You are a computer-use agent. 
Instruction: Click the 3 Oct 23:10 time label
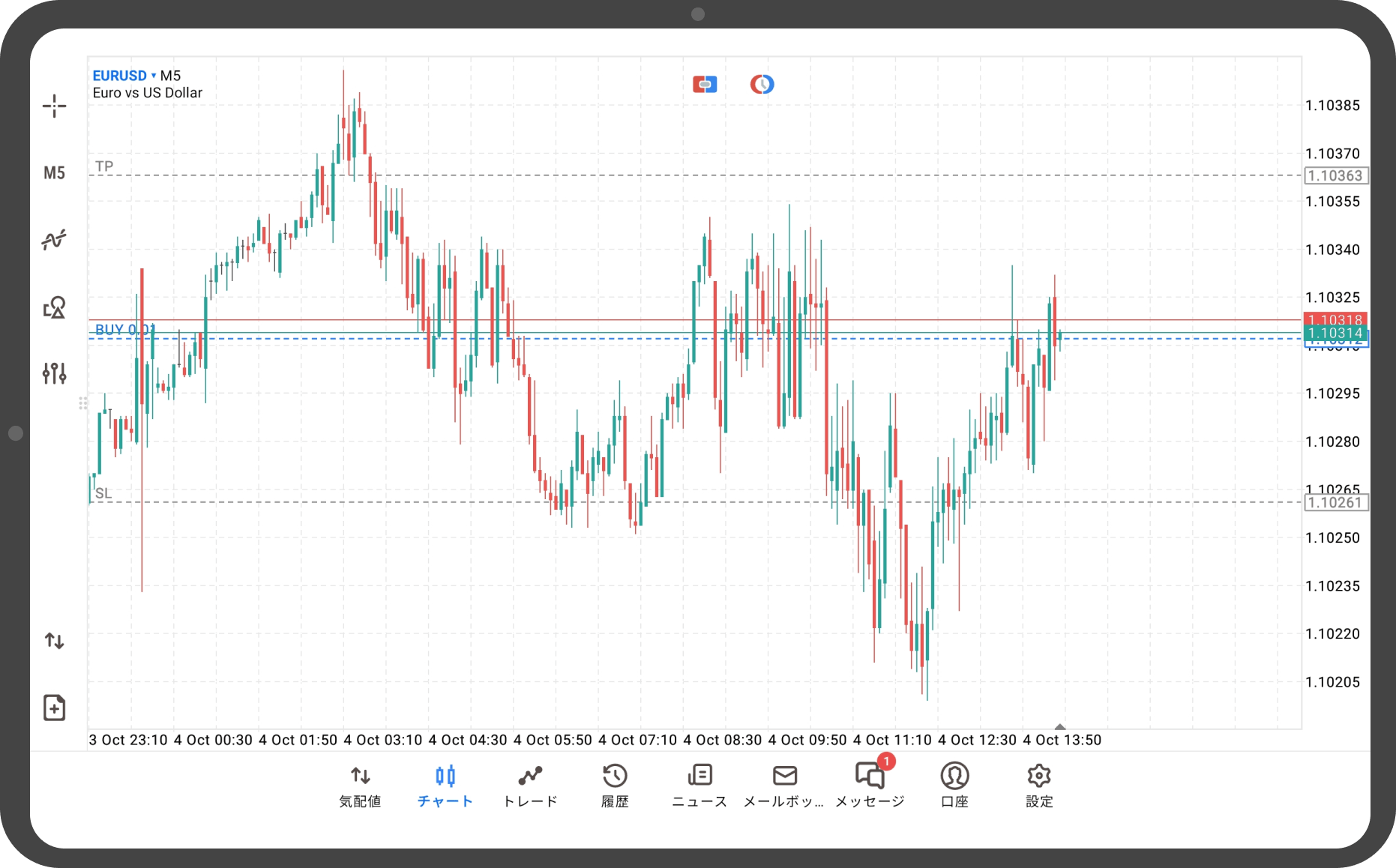[128, 740]
